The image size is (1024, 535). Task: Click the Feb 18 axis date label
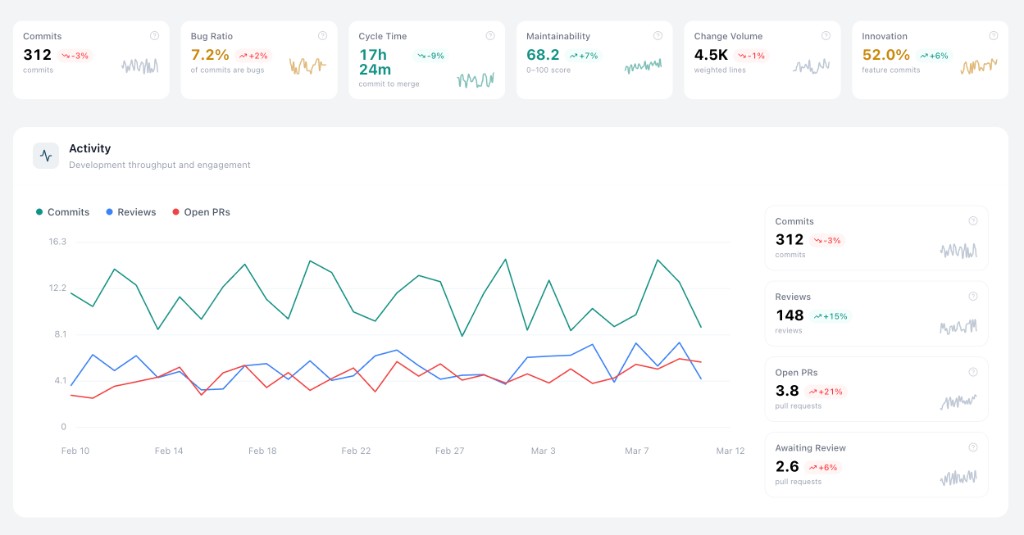[x=262, y=451]
